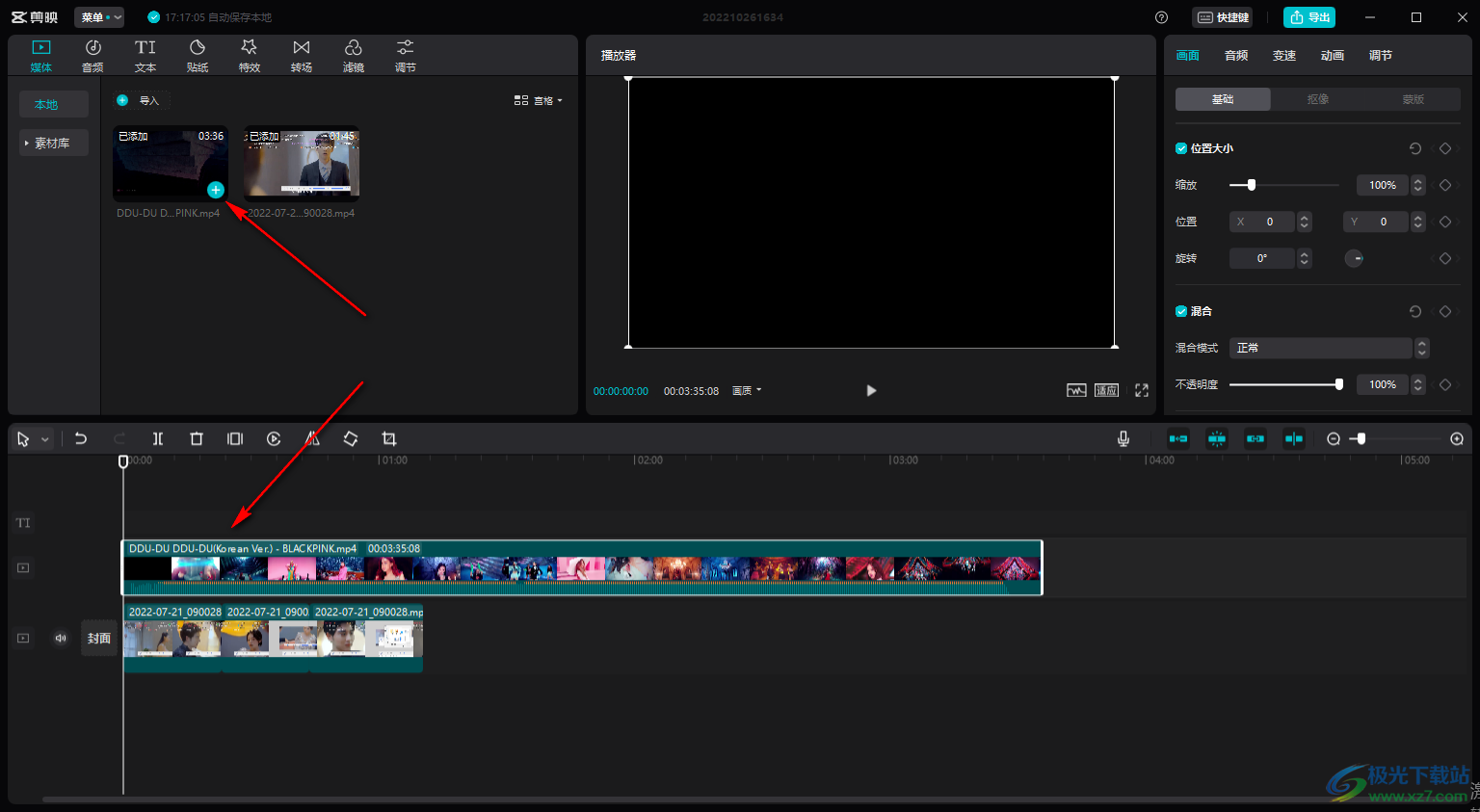The image size is (1480, 812).
Task: Add DDU-DU clip via plus icon
Action: pyautogui.click(x=216, y=190)
